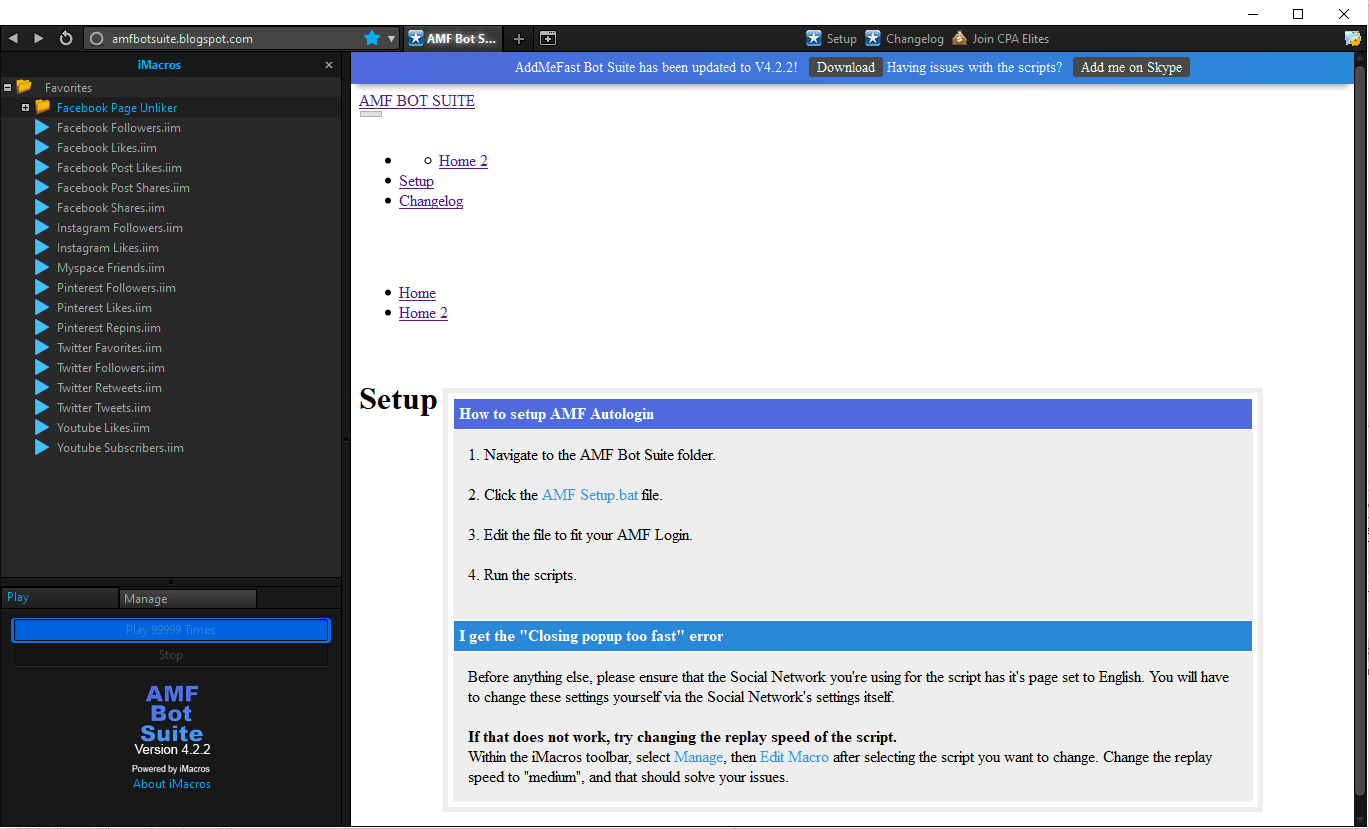The image size is (1369, 829).
Task: Open the About iMacros link
Action: [x=172, y=784]
